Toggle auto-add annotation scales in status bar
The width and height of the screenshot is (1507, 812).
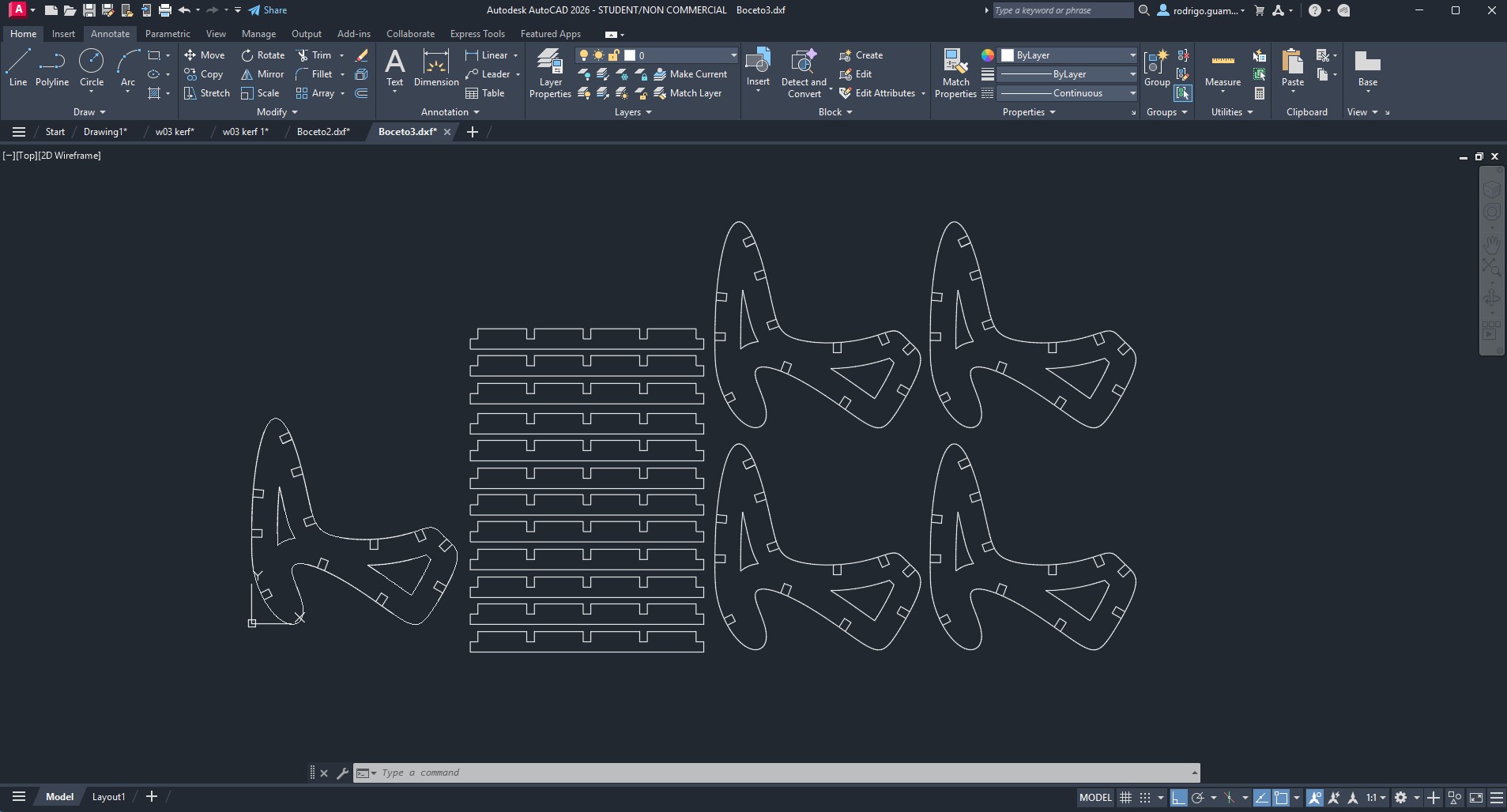tap(1334, 798)
